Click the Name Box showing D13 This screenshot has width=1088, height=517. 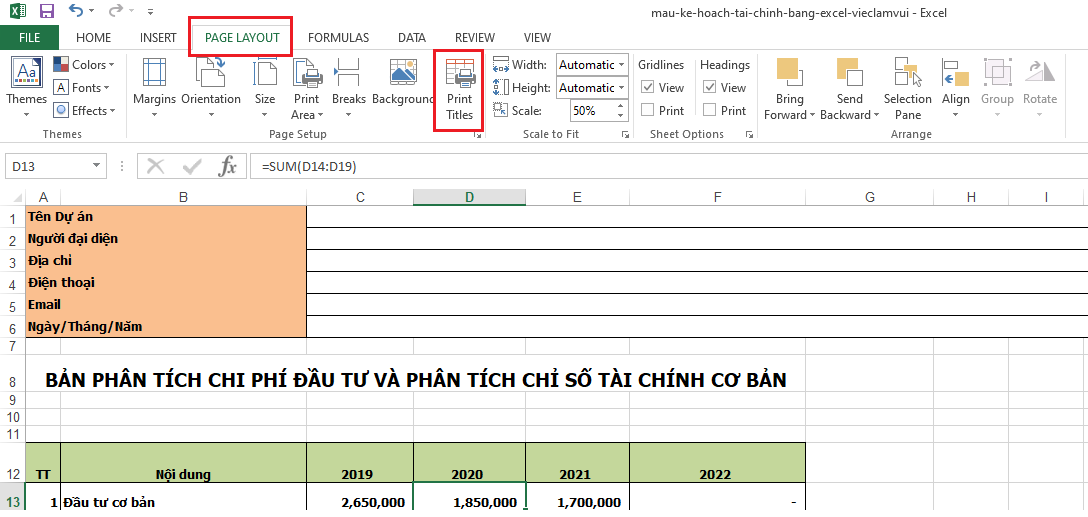point(49,167)
